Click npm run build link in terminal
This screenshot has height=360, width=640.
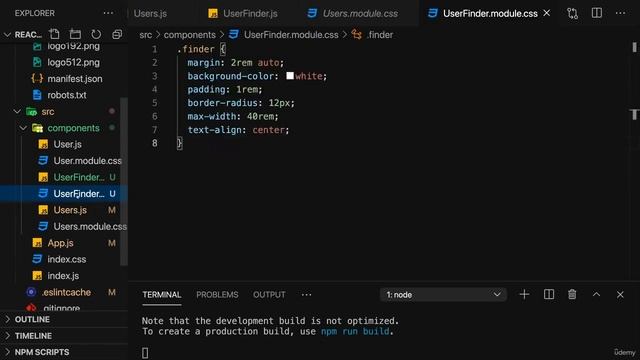[355, 331]
